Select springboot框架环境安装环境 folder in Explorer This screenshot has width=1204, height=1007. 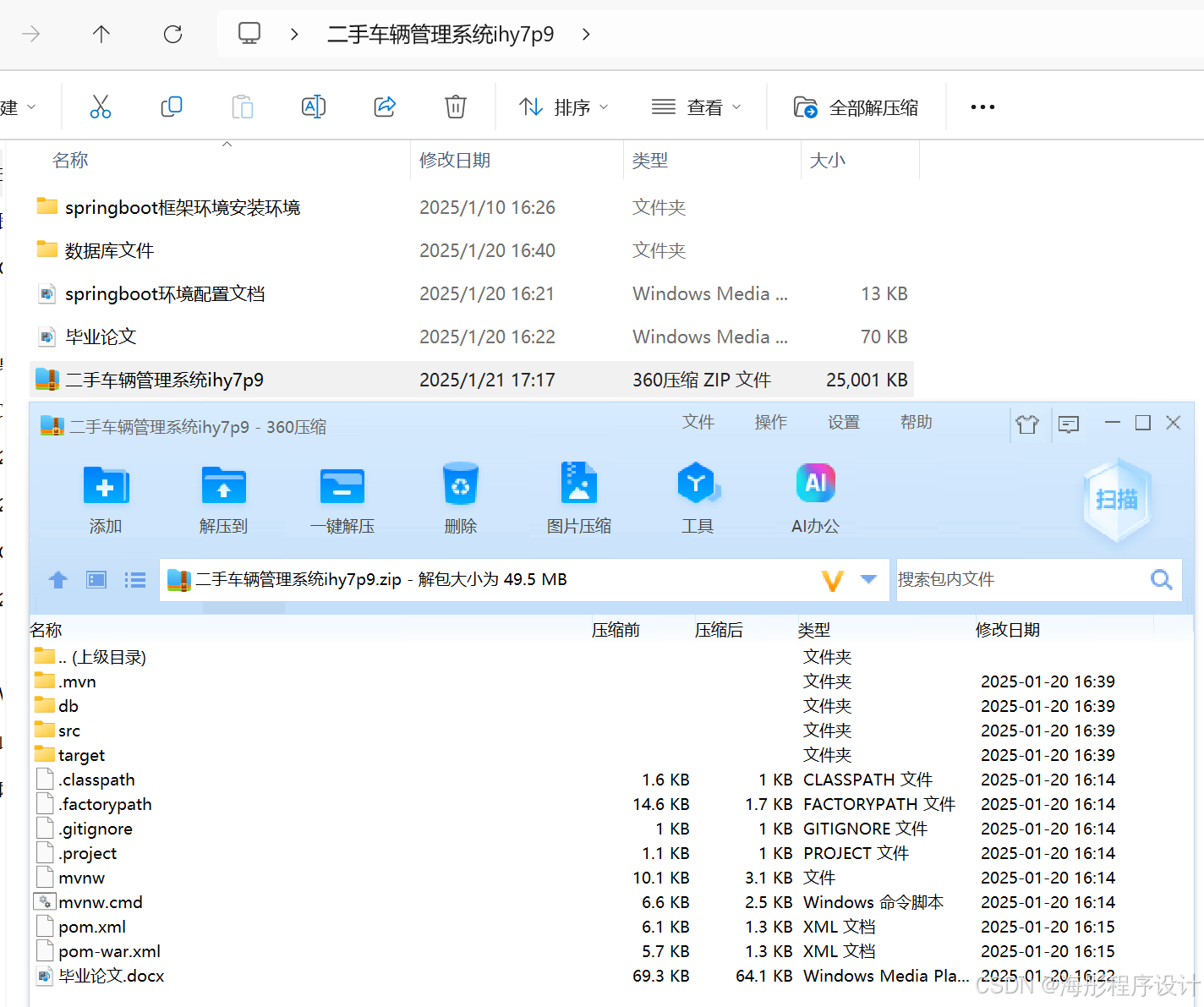472,207
